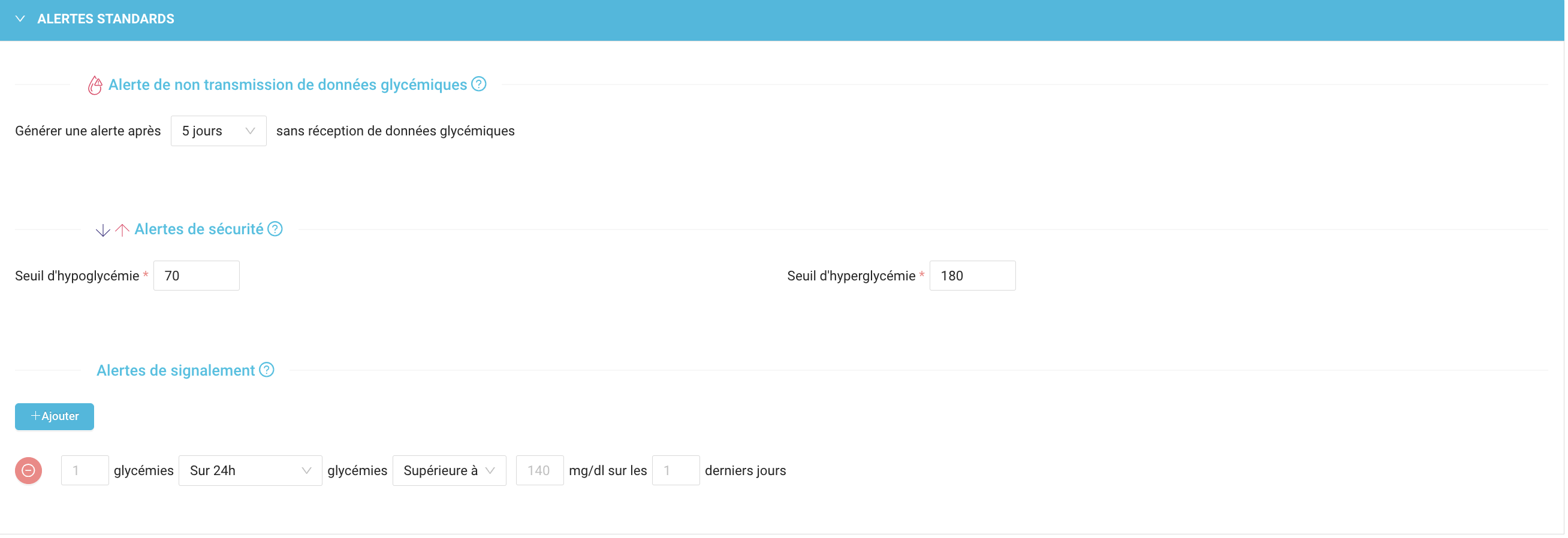The width and height of the screenshot is (1568, 538).
Task: Collapse the Alertes Standards section chevron
Action: point(20,19)
